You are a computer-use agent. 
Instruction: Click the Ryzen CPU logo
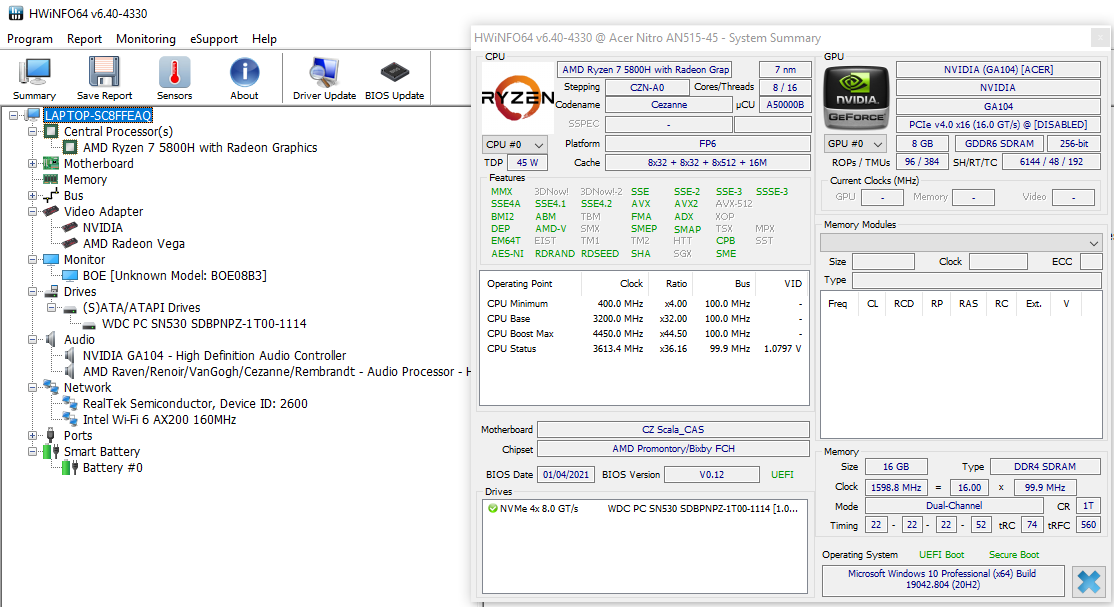[518, 97]
